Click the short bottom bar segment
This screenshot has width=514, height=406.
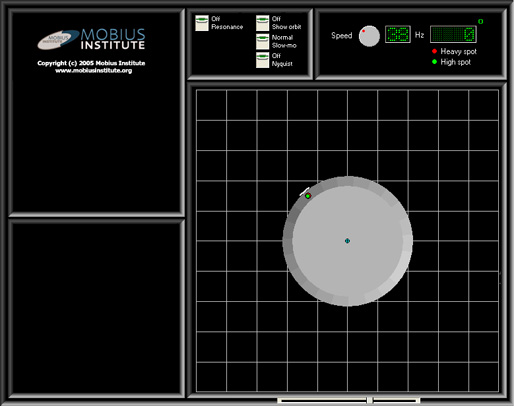click(396, 400)
